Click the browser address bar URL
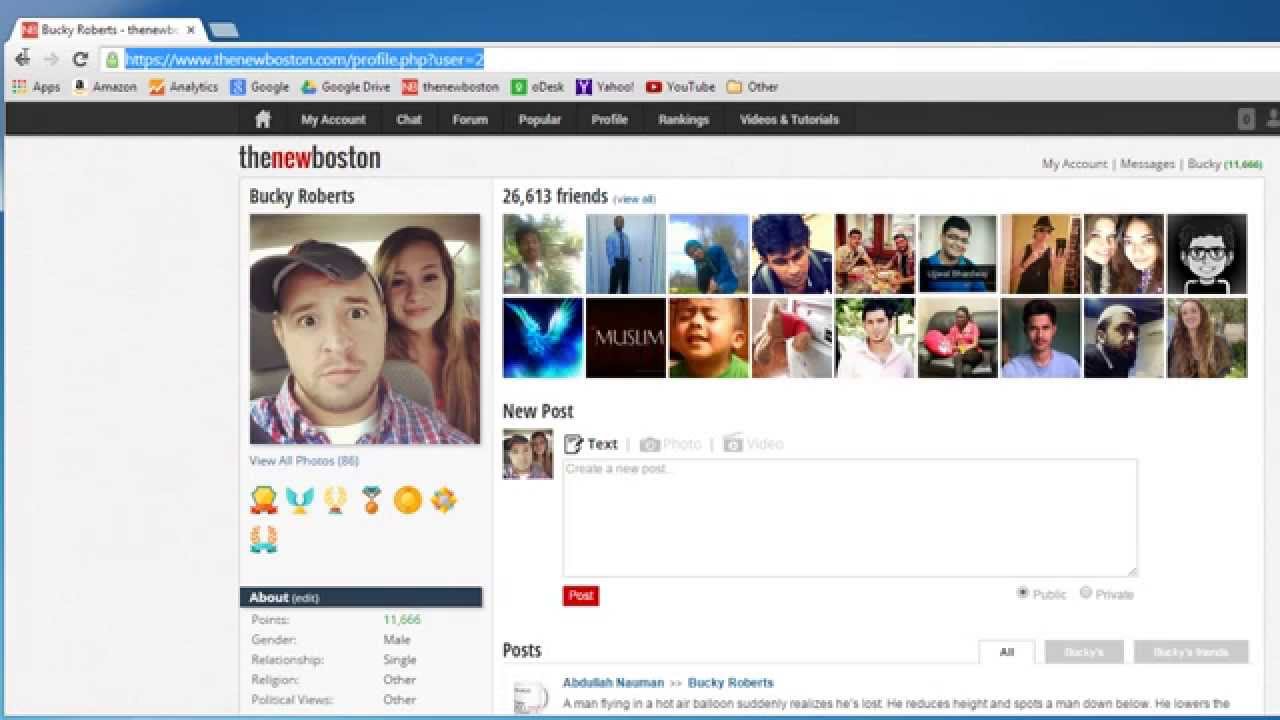Image resolution: width=1280 pixels, height=720 pixels. (x=304, y=60)
